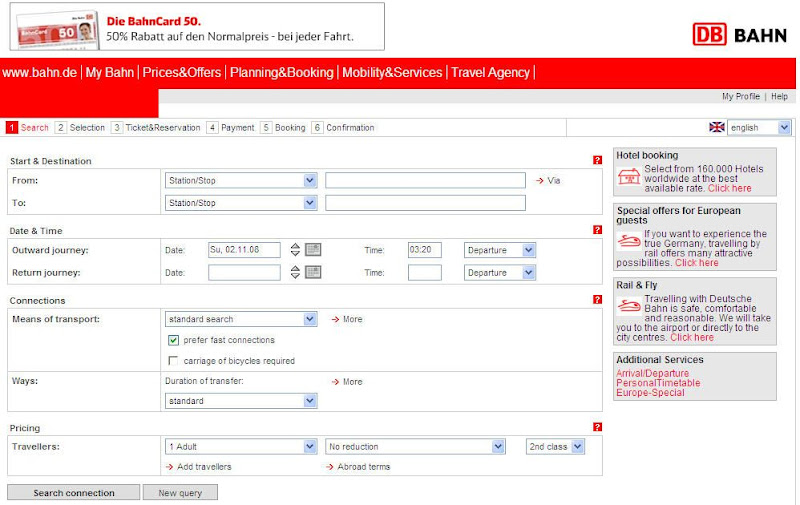Screen dimensions: 800x505
Task: Open help for Date & Time section
Action: click(597, 230)
